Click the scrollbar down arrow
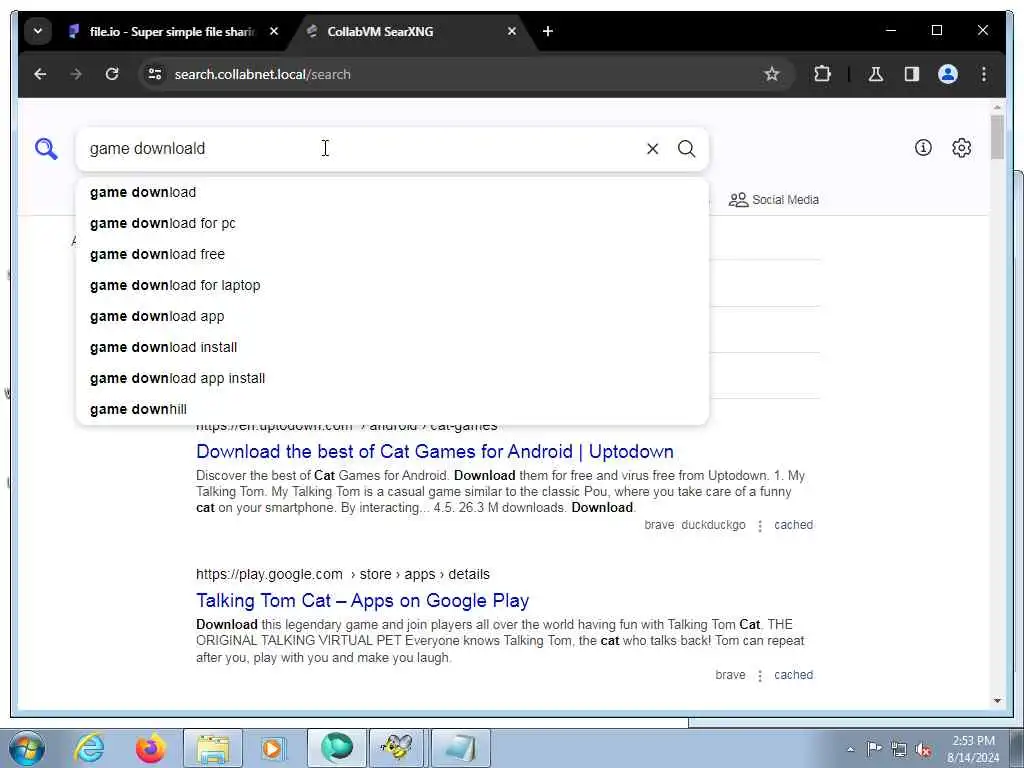Viewport: 1024px width, 768px height. tap(997, 701)
